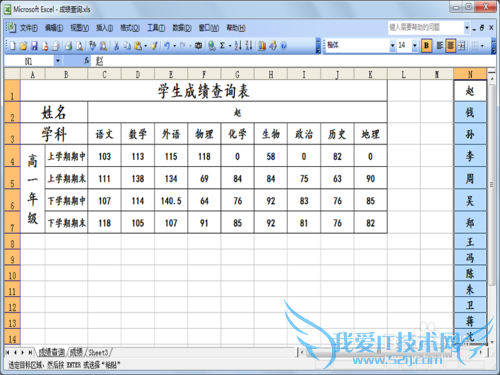Toggle center alignment button

click(x=450, y=46)
